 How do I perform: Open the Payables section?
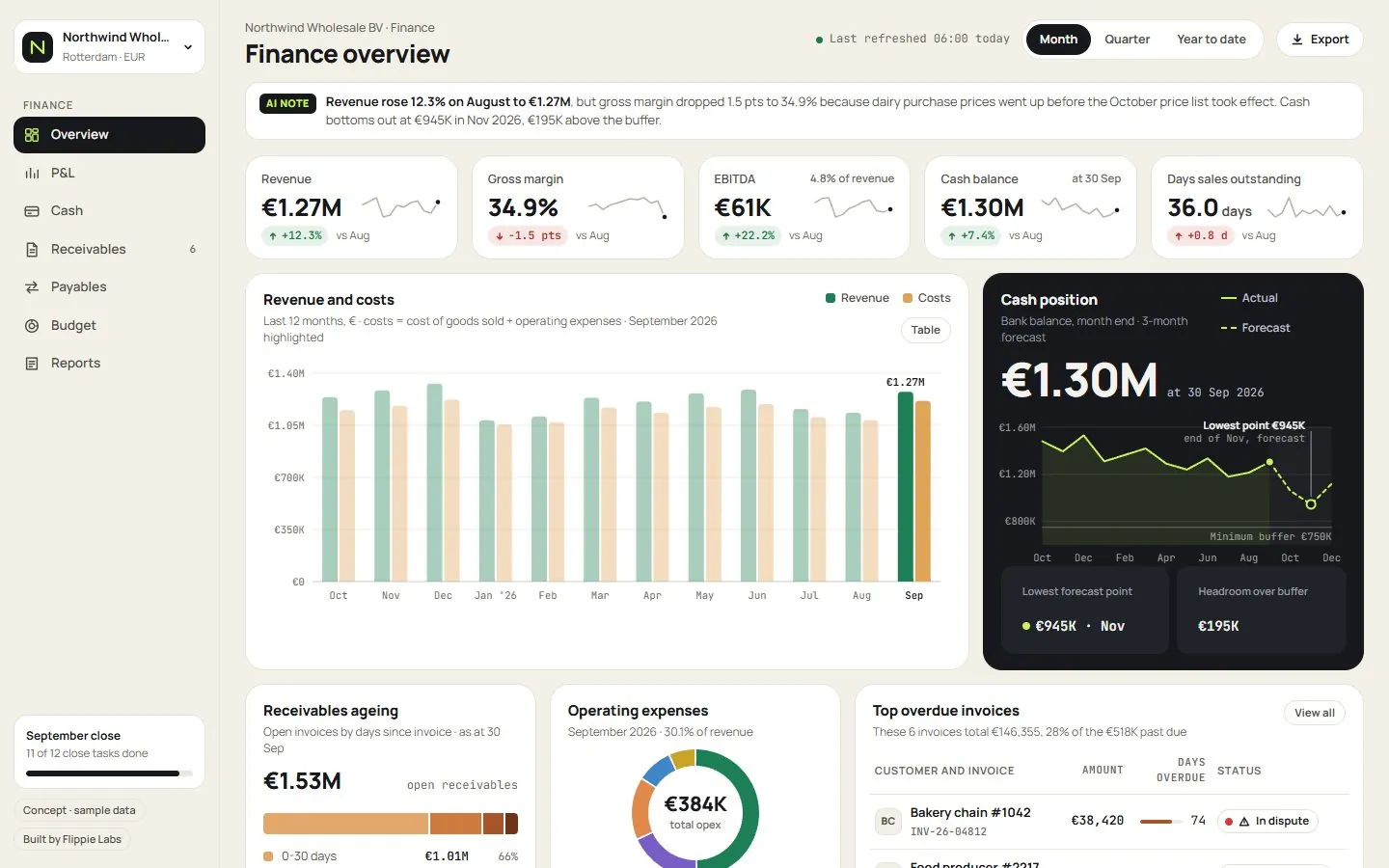coord(109,287)
